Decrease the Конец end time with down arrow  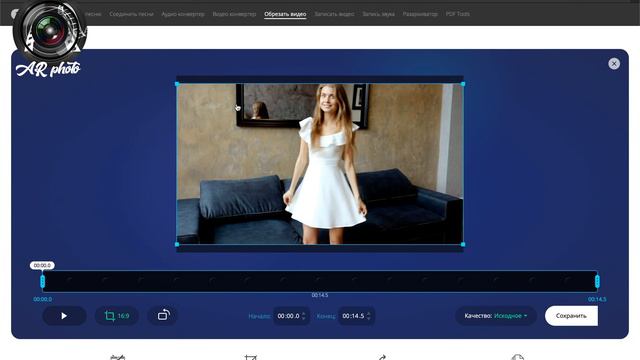coord(369,318)
